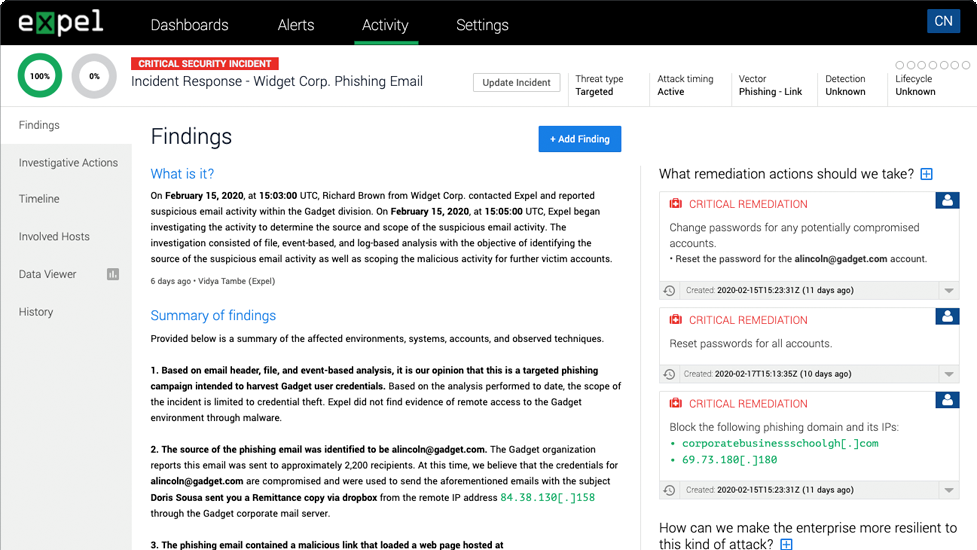Click Detection Unknown field
The width and height of the screenshot is (977, 550).
click(x=845, y=85)
